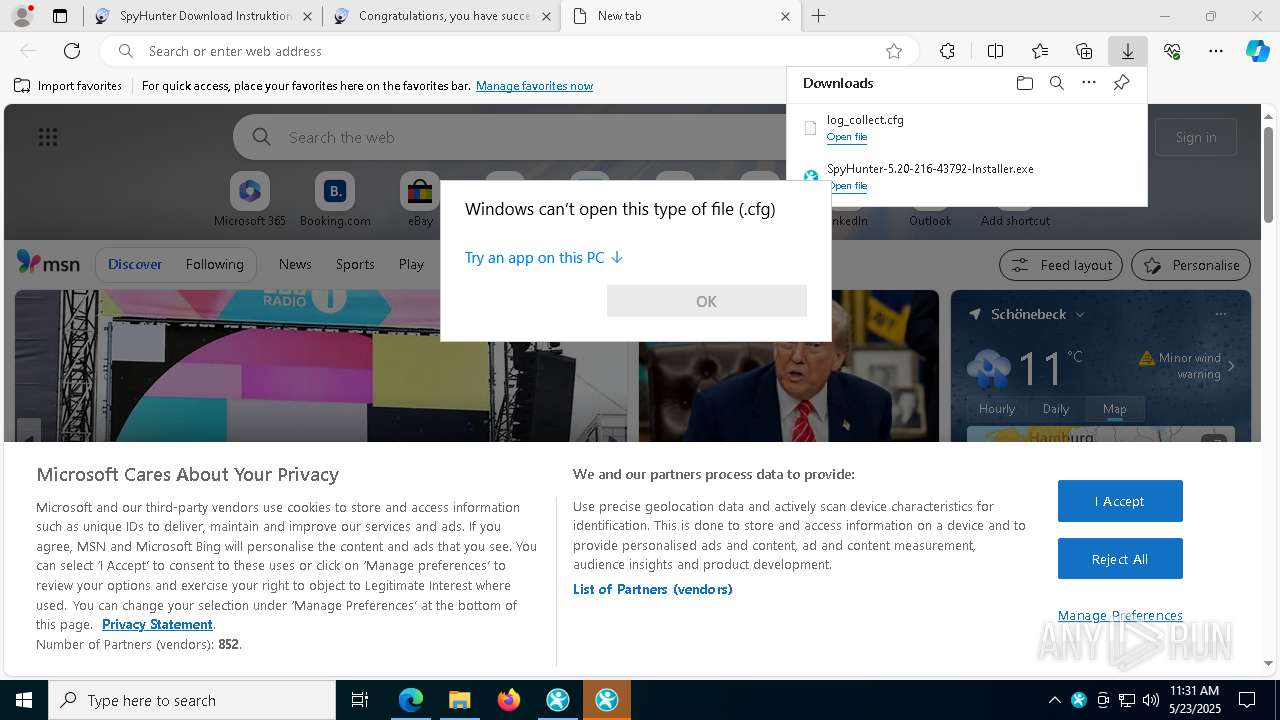This screenshot has width=1280, height=720.
Task: Expand Try an app on this PC
Action: (x=544, y=257)
